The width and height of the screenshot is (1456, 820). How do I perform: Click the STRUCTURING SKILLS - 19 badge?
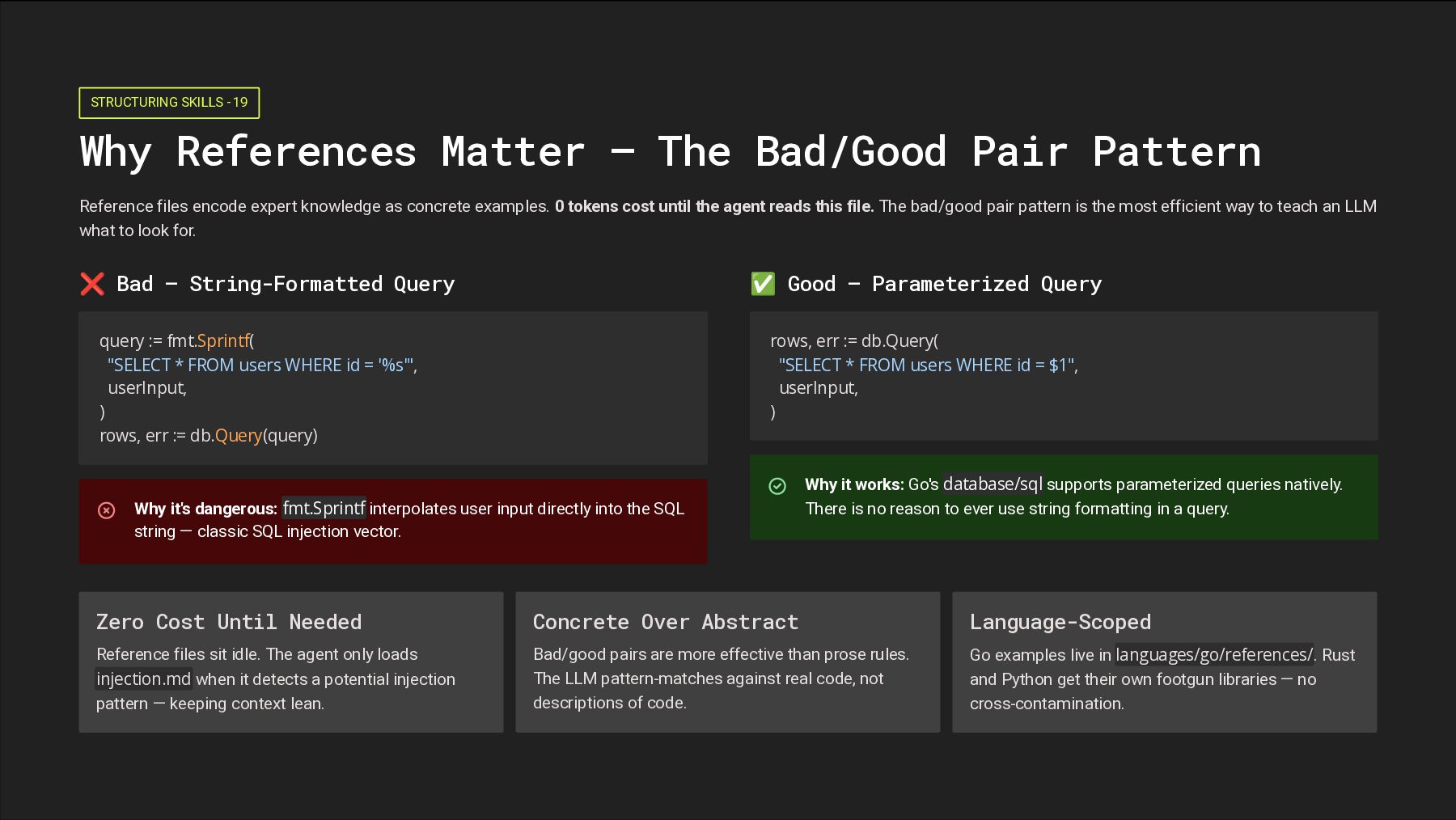(169, 103)
